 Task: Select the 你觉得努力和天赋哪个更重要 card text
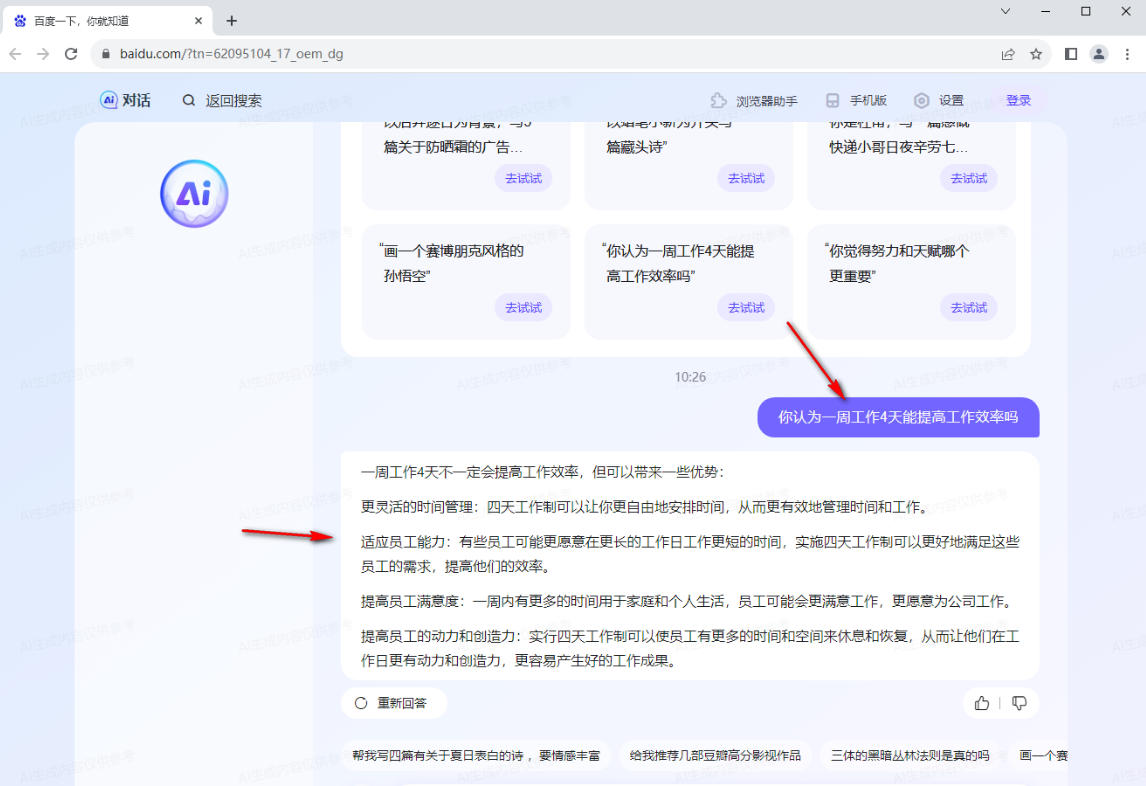coord(897,263)
